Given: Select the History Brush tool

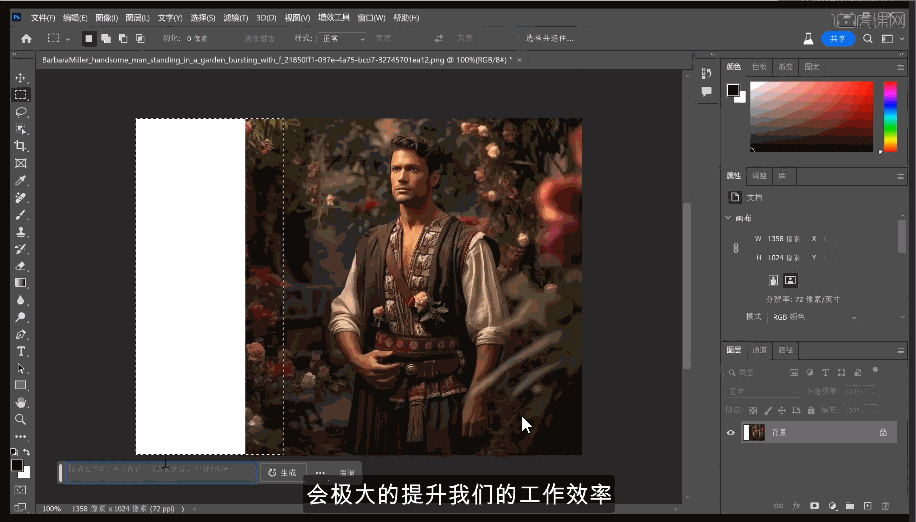Looking at the screenshot, I should [x=20, y=249].
